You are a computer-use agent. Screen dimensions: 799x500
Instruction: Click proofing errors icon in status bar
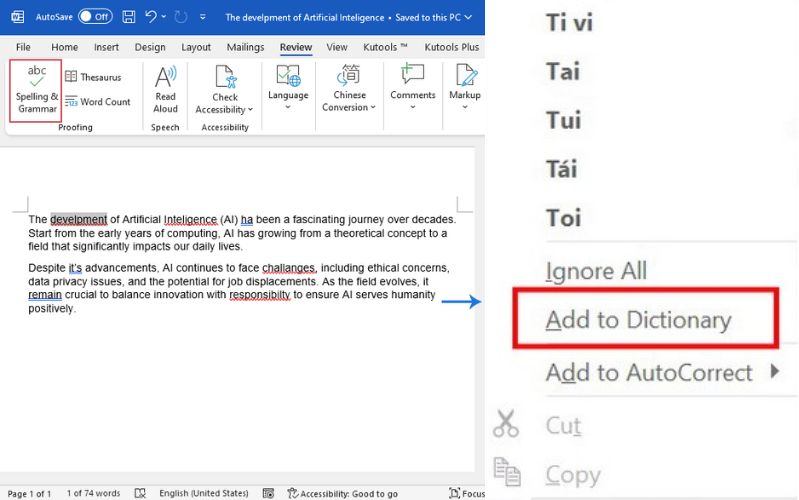pyautogui.click(x=140, y=493)
